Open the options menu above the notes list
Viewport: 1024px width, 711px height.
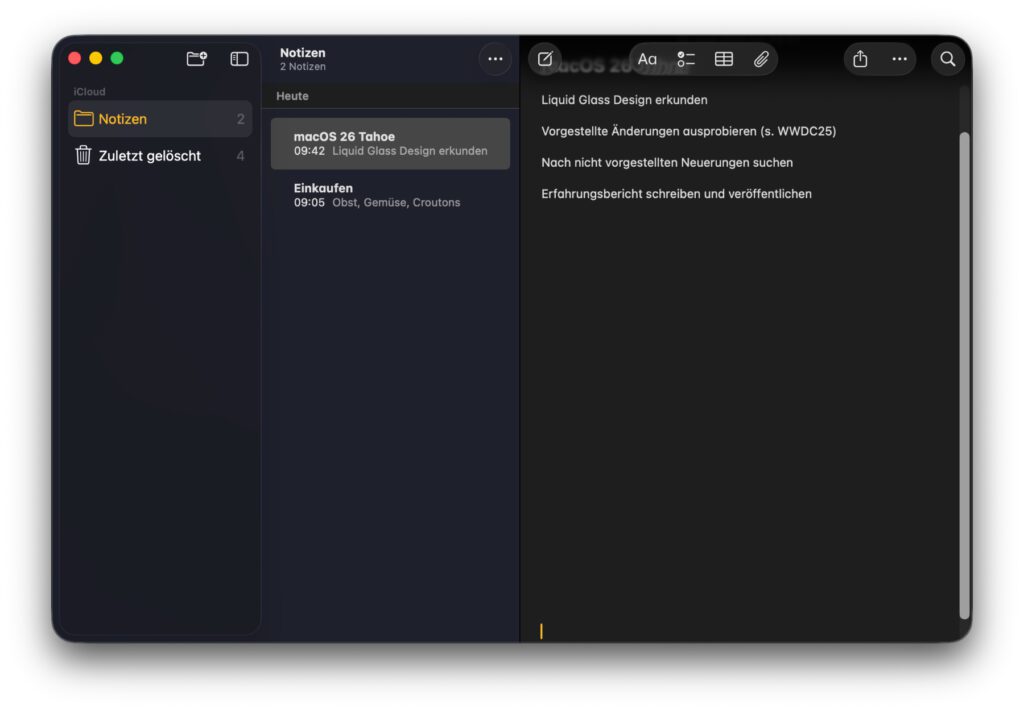point(495,59)
